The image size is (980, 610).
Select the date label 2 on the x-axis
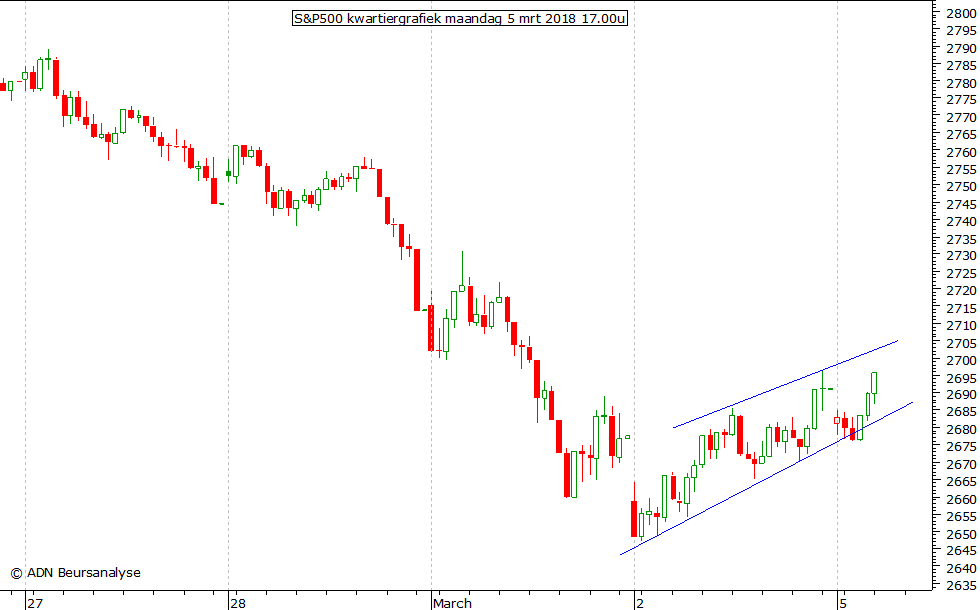click(x=640, y=603)
